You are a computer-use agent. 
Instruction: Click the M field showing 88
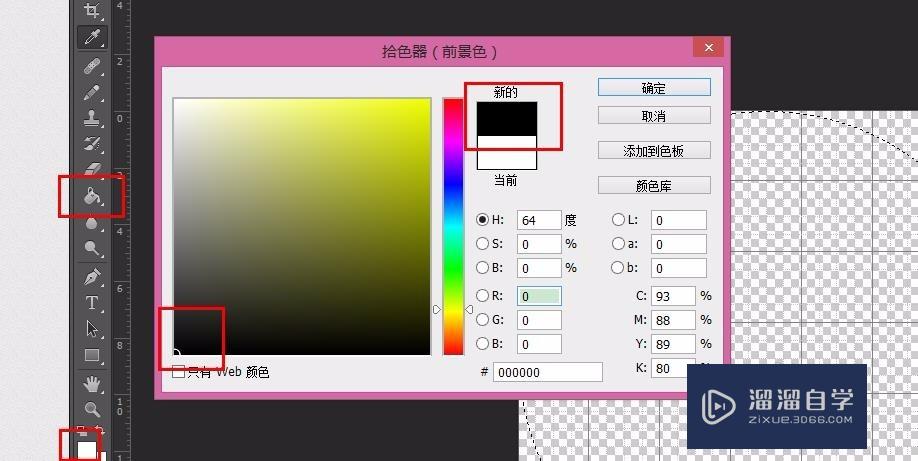[673, 320]
